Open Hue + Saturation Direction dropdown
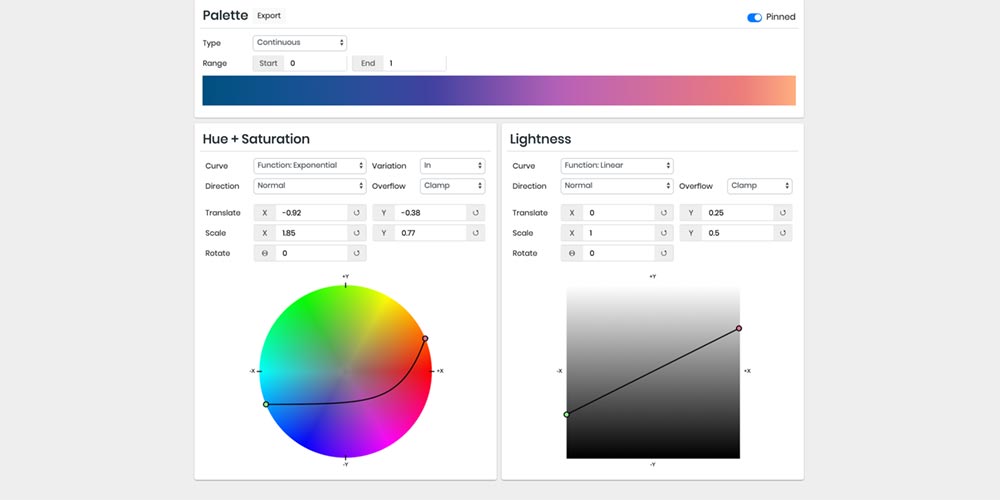1000x500 pixels. pyautogui.click(x=309, y=186)
